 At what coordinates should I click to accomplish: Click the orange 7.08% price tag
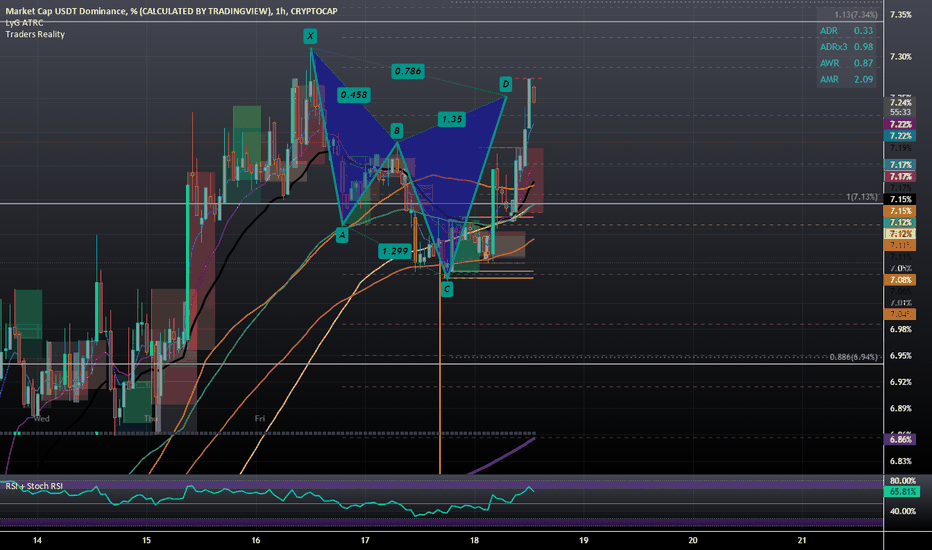900,280
